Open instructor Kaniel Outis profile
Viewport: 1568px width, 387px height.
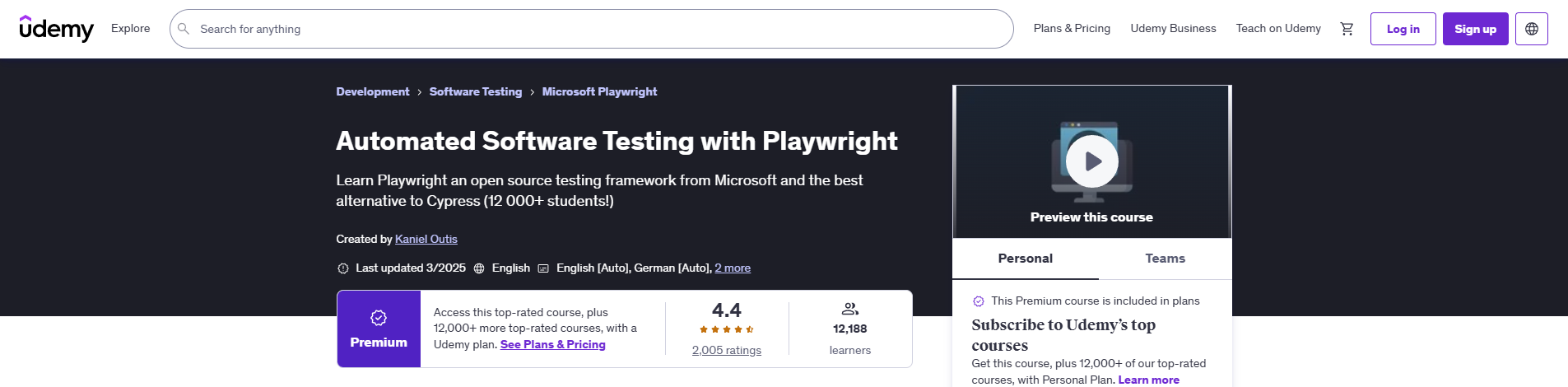click(x=426, y=239)
